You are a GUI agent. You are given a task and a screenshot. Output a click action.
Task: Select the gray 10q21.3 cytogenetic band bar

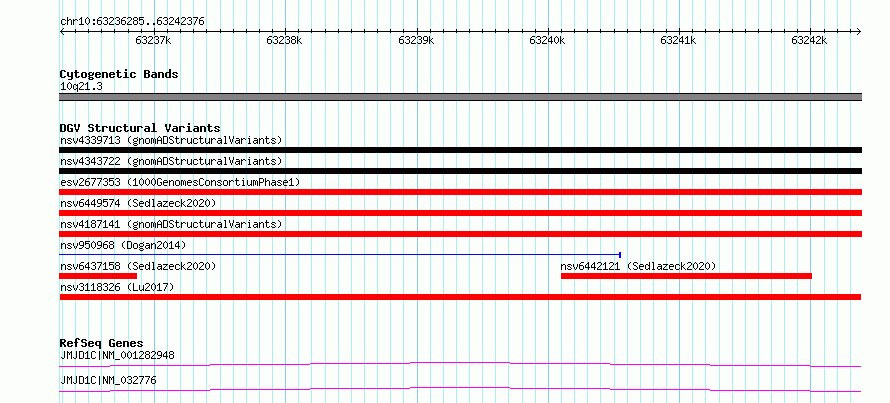pos(460,97)
